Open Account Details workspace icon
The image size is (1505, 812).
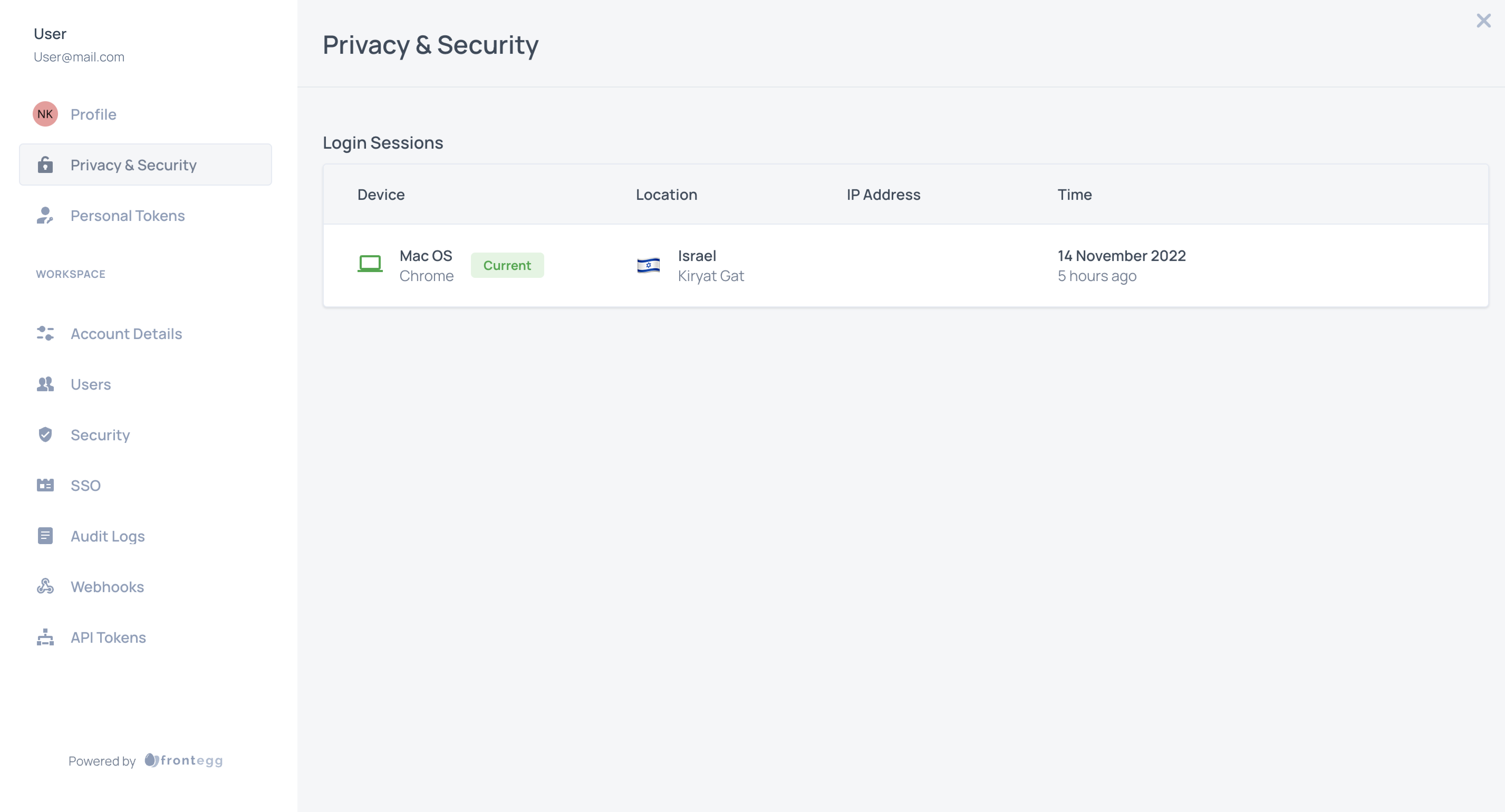click(x=45, y=333)
